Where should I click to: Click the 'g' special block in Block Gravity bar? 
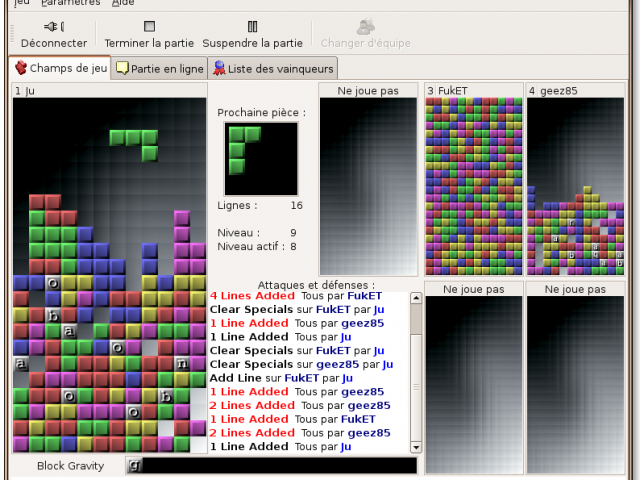click(135, 465)
